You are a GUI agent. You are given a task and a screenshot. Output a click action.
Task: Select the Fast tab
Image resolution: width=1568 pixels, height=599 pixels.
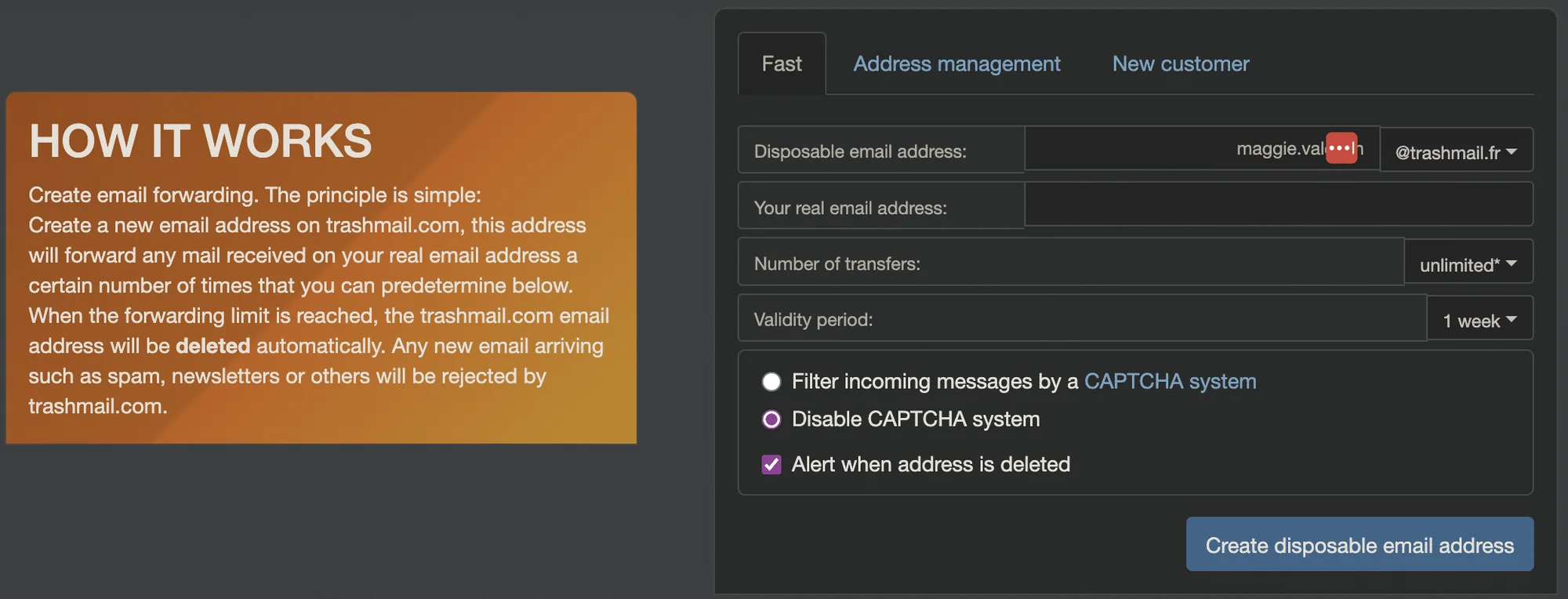(x=782, y=64)
